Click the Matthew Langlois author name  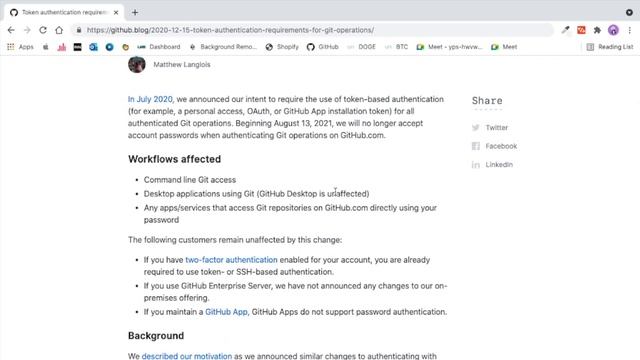click(x=182, y=64)
